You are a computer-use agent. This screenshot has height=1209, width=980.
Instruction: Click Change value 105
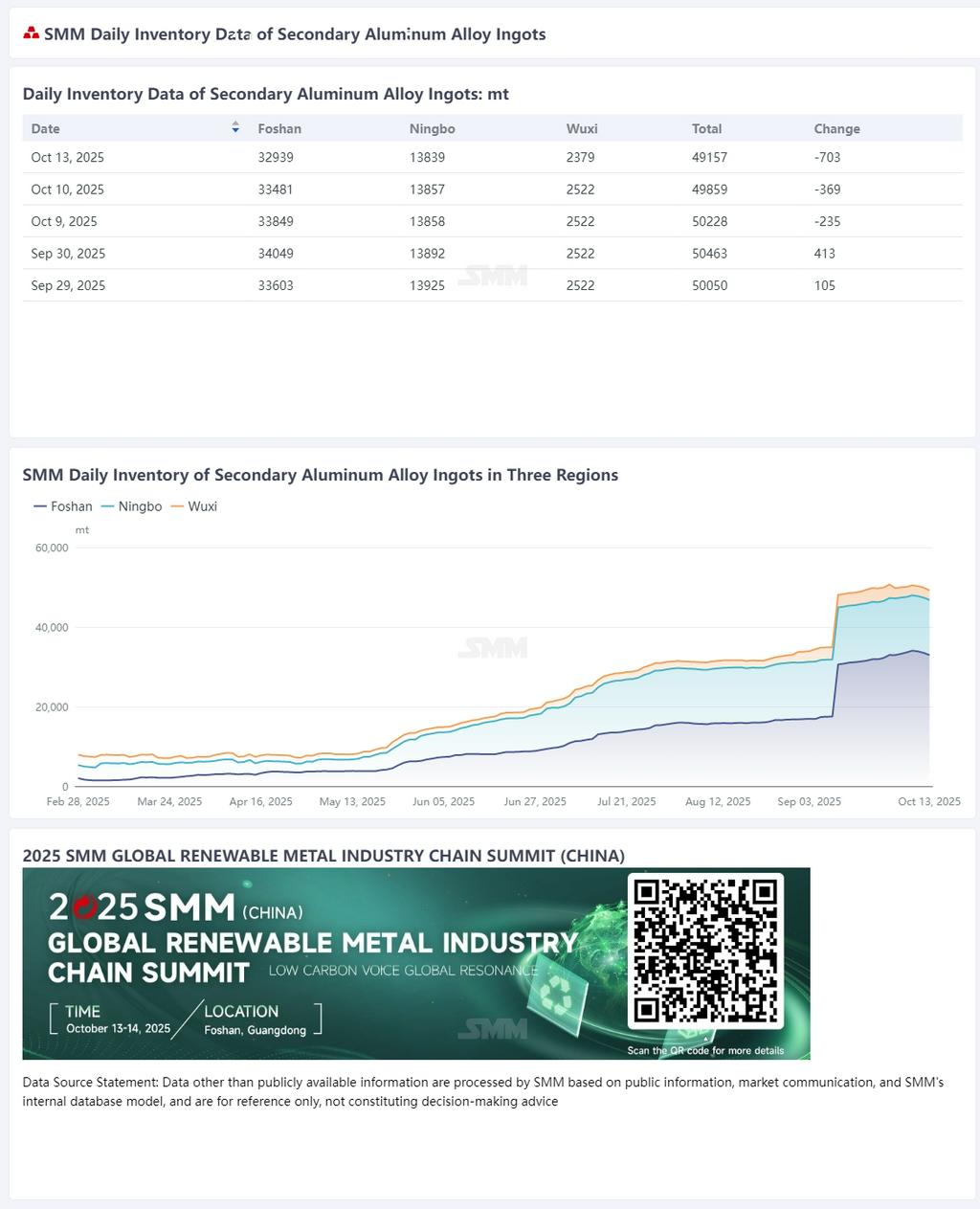[825, 285]
